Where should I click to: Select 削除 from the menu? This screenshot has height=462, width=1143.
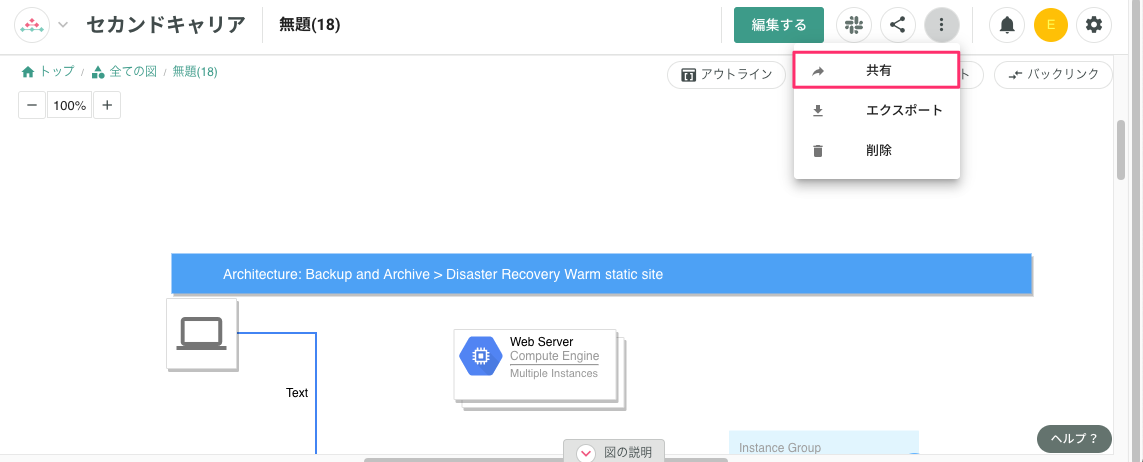(x=877, y=151)
